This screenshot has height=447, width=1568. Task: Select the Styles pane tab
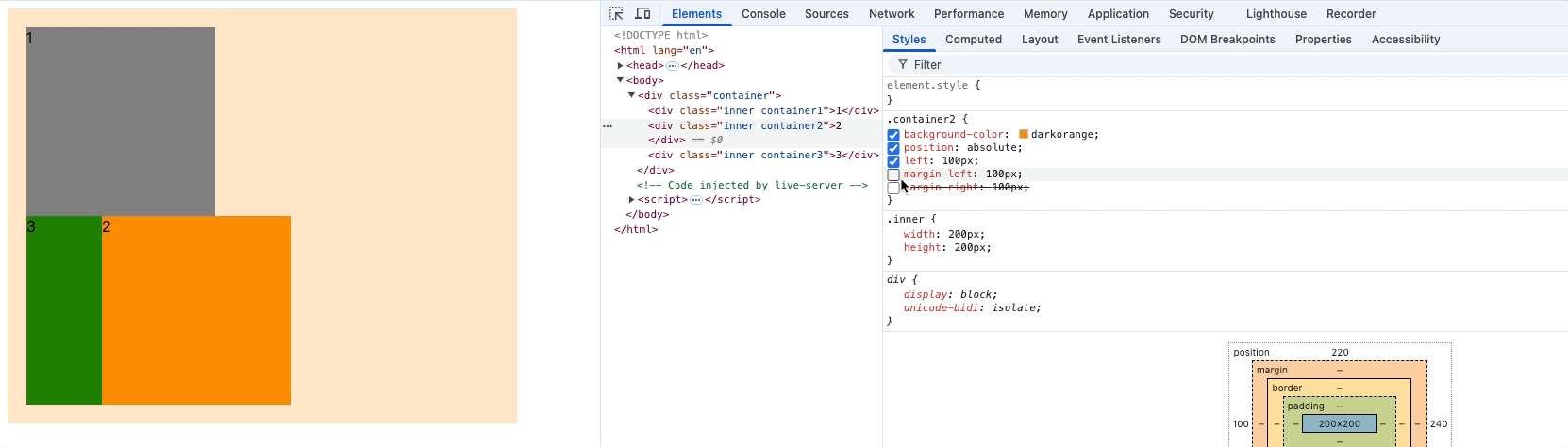pyautogui.click(x=909, y=40)
